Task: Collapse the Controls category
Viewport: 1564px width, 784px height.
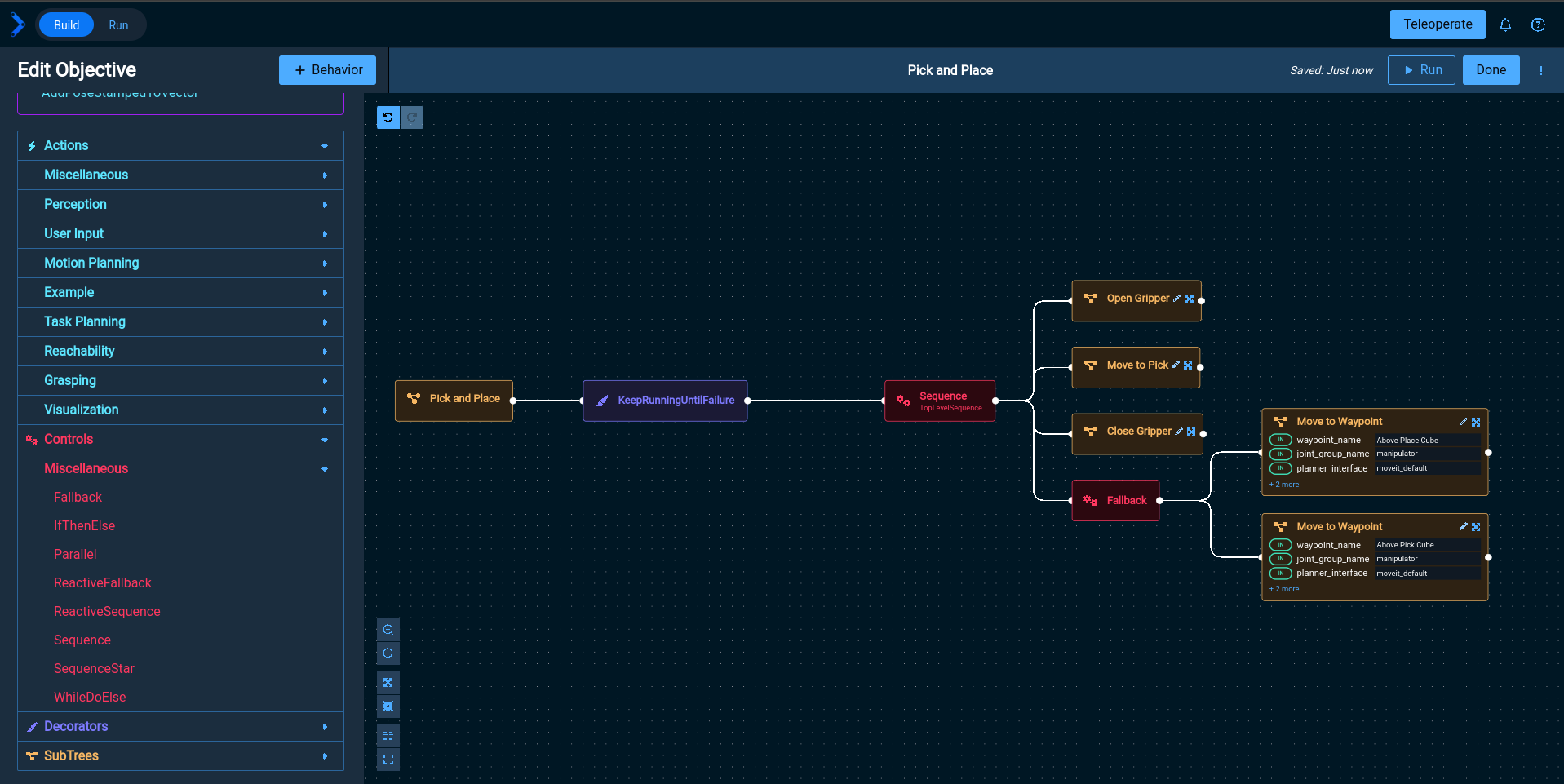Action: 180,440
